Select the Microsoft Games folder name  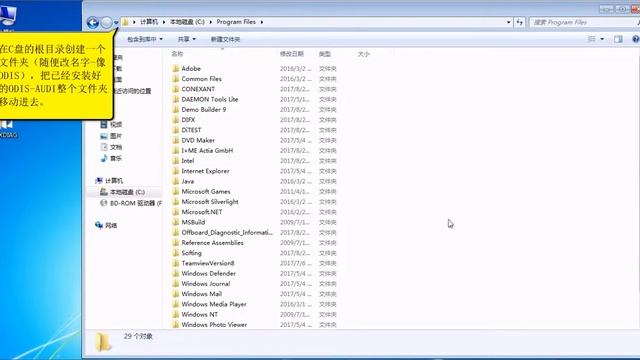click(206, 191)
